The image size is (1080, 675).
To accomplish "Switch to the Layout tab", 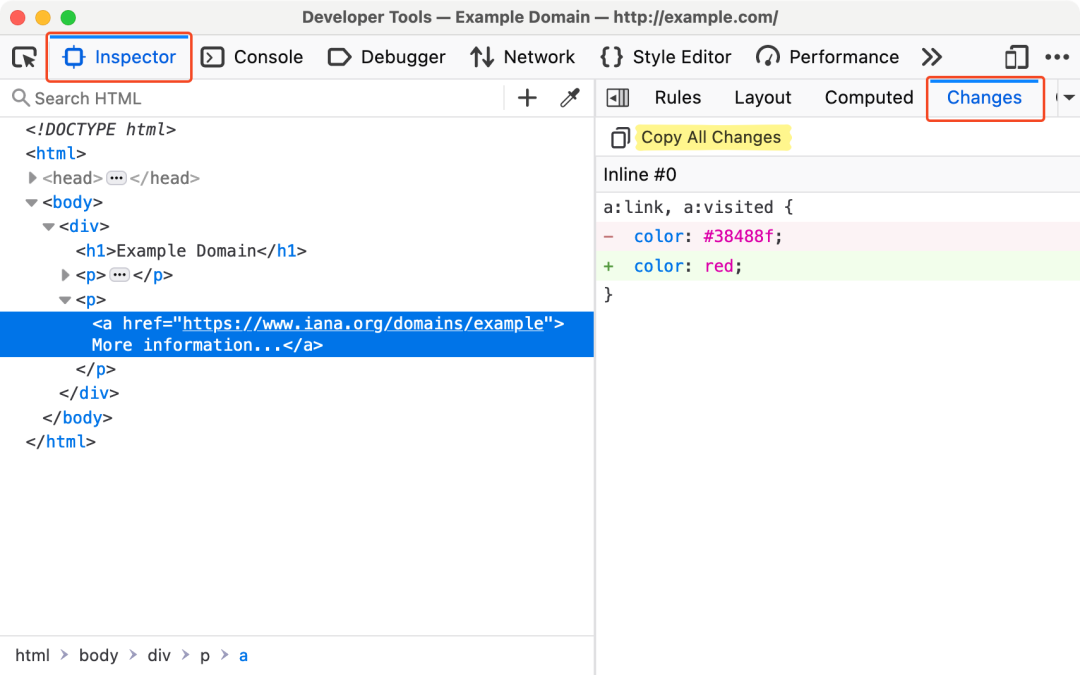I will coord(762,98).
